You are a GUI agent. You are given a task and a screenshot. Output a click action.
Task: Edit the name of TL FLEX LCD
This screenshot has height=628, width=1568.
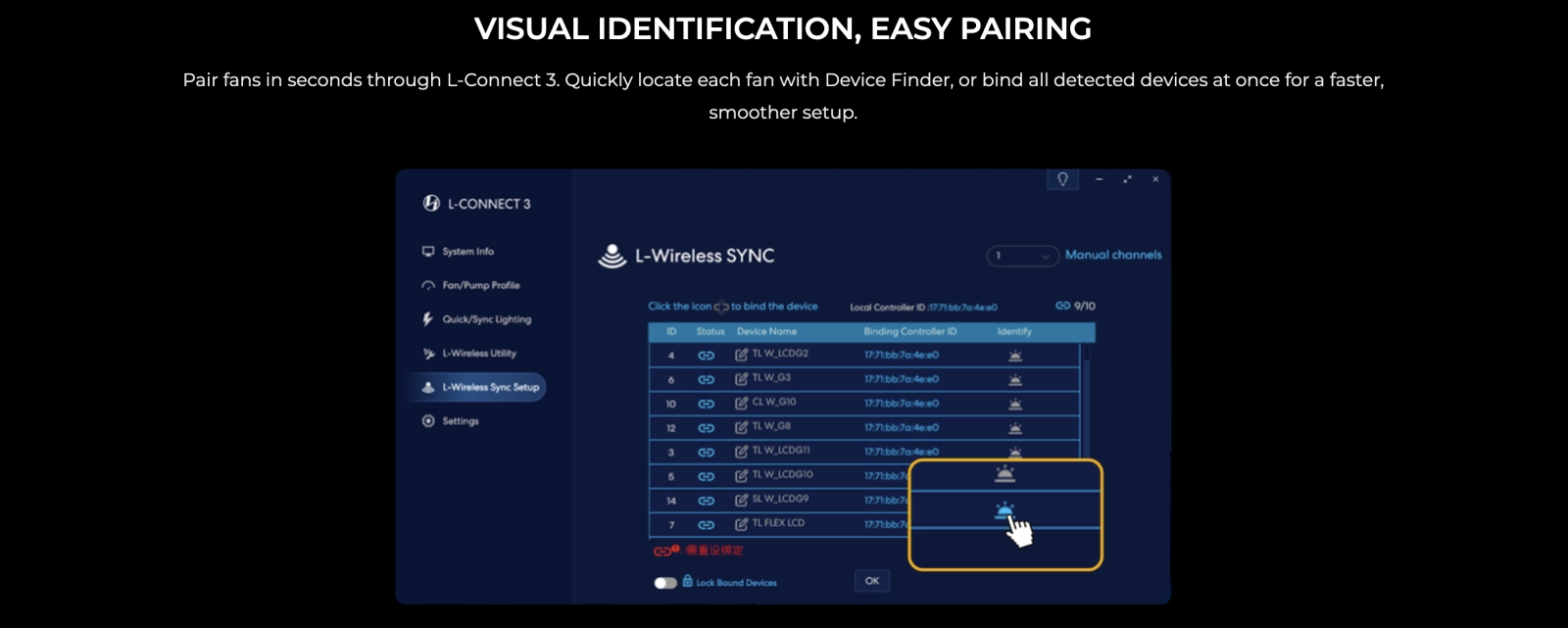point(742,524)
